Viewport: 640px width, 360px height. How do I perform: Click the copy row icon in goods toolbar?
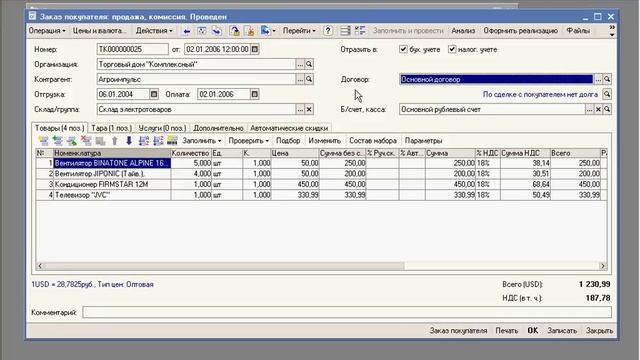tap(58, 141)
